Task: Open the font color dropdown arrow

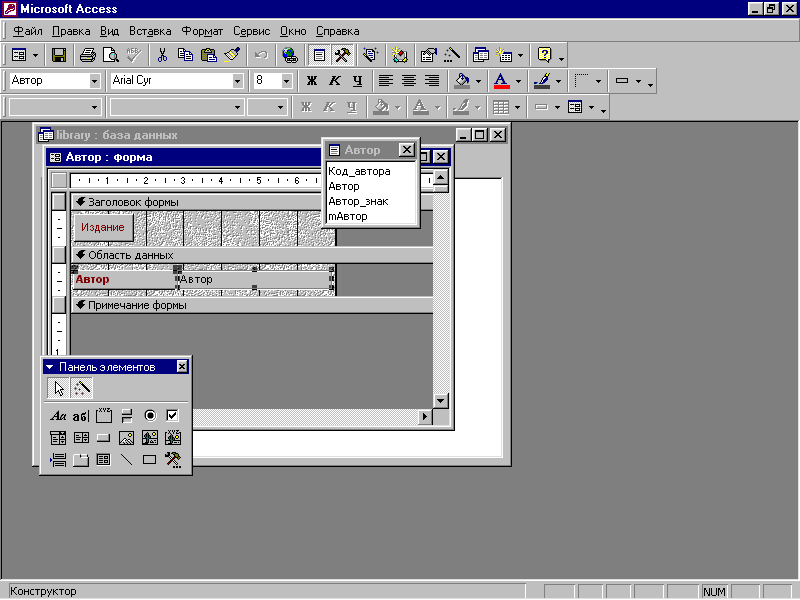Action: click(518, 81)
